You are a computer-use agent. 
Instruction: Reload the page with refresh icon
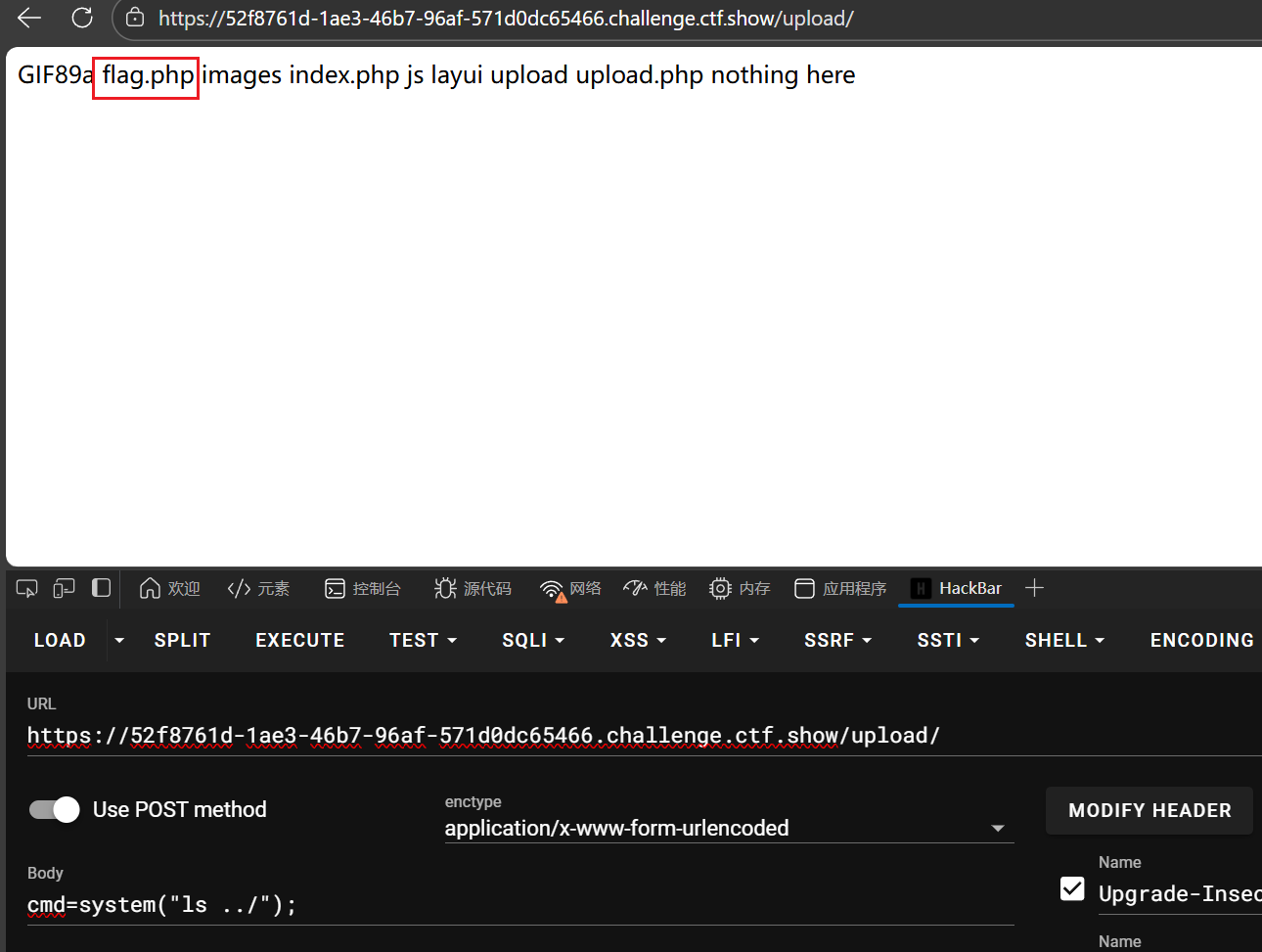tap(82, 18)
